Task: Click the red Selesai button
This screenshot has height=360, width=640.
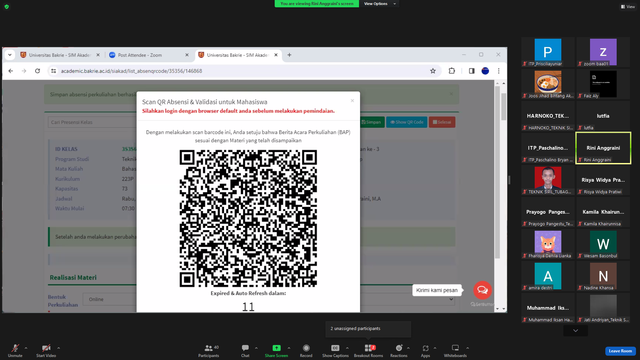Action: (442, 122)
